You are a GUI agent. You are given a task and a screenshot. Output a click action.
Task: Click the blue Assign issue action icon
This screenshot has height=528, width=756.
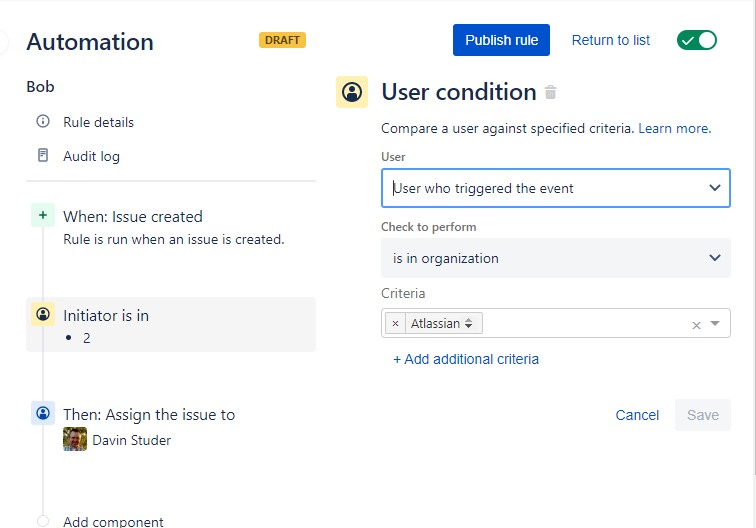pos(43,413)
